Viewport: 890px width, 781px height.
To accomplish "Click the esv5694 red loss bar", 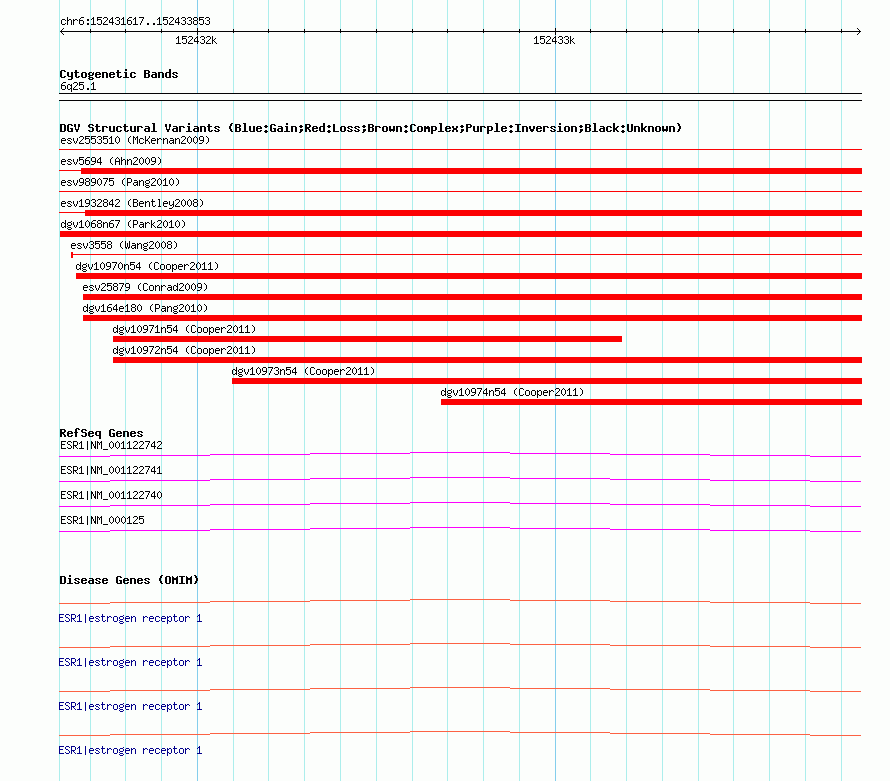I will pyautogui.click(x=471, y=171).
